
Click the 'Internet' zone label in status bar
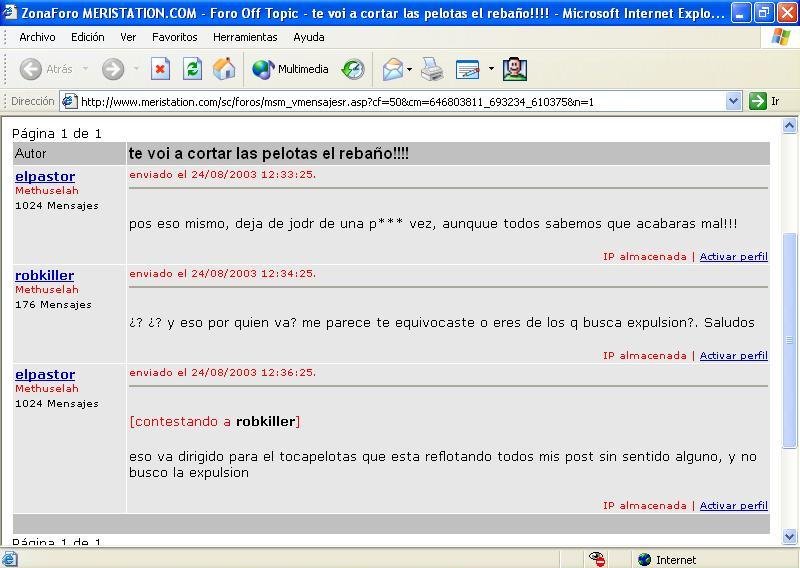pyautogui.click(x=676, y=560)
